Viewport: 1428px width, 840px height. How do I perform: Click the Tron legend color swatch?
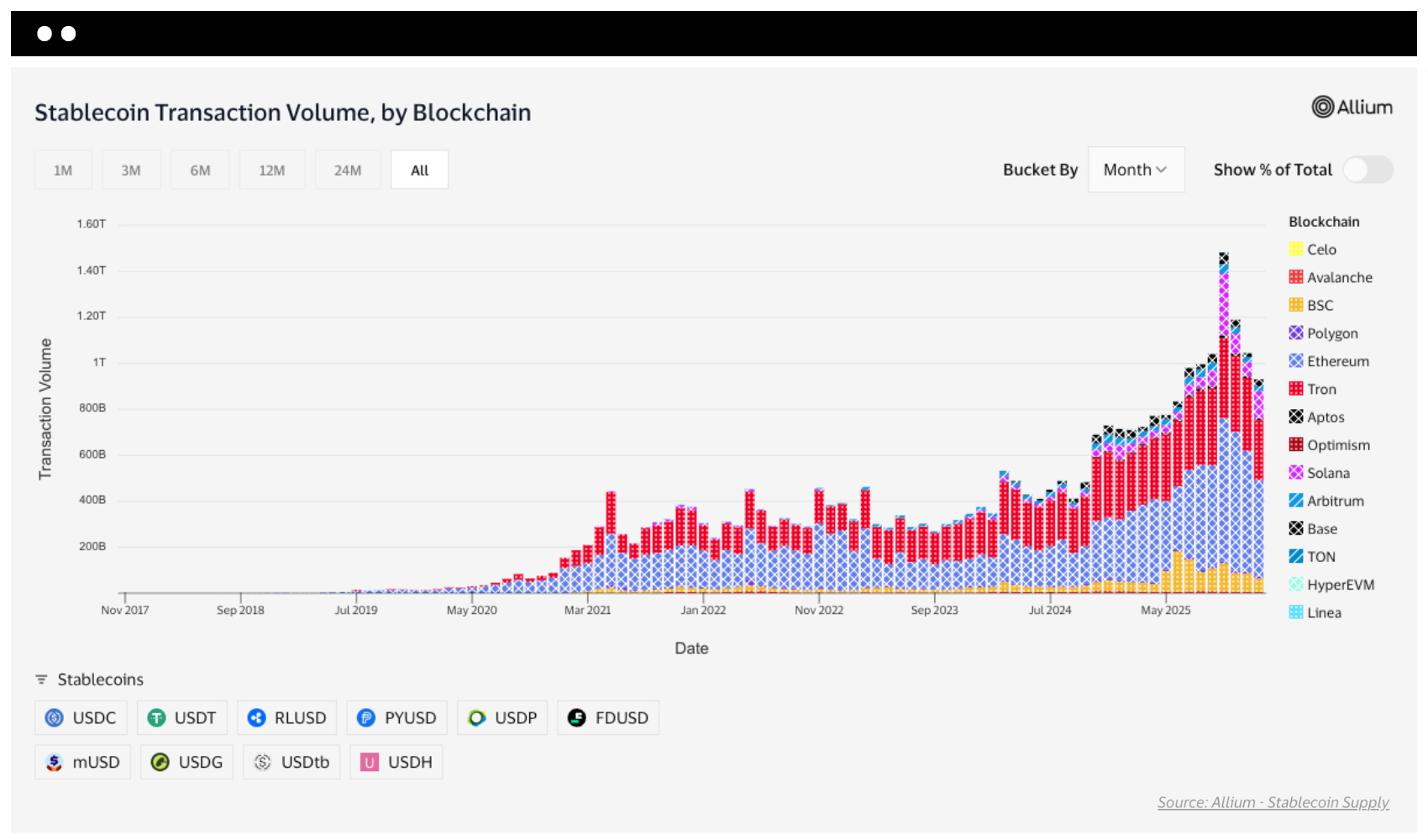[1296, 389]
